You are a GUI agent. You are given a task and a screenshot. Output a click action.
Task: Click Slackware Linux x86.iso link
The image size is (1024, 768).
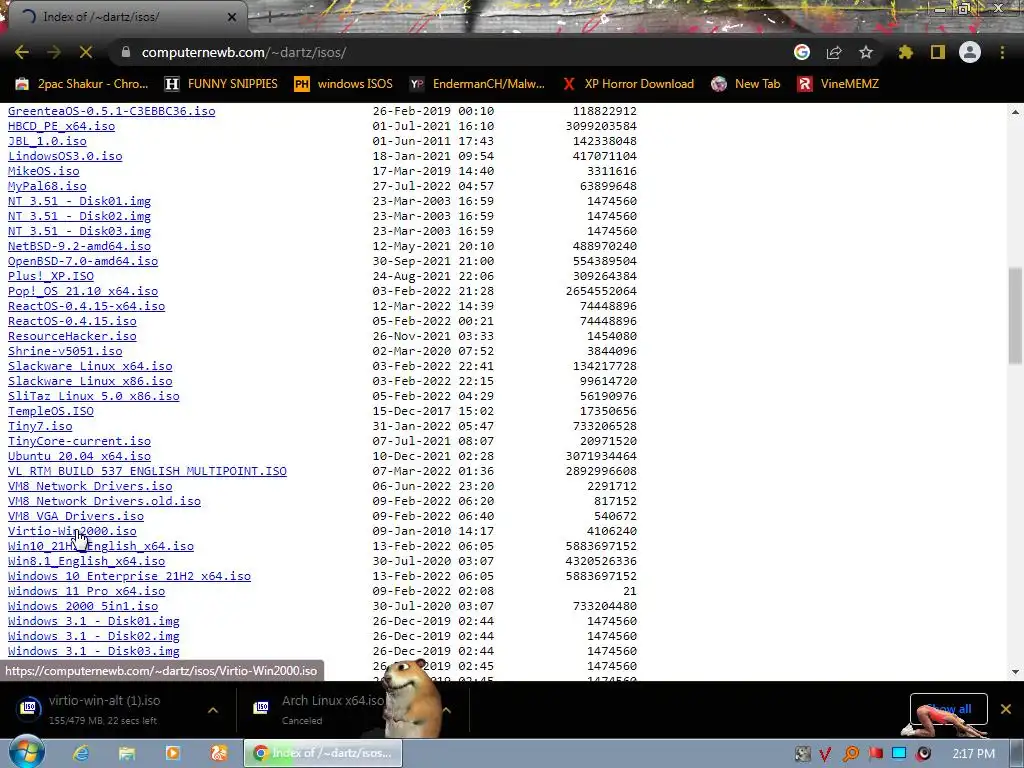coord(90,381)
